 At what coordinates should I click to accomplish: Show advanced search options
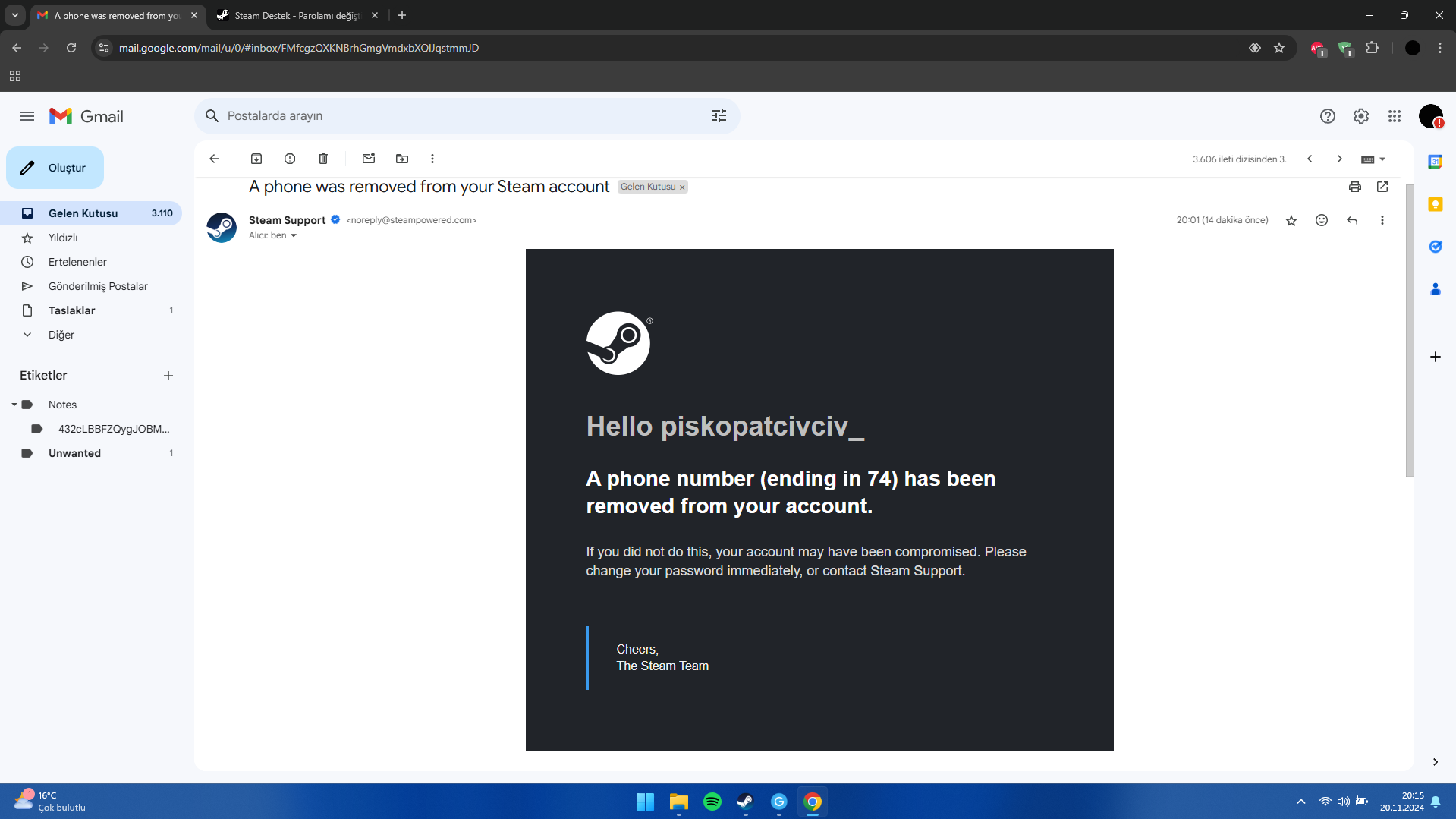pyautogui.click(x=719, y=115)
